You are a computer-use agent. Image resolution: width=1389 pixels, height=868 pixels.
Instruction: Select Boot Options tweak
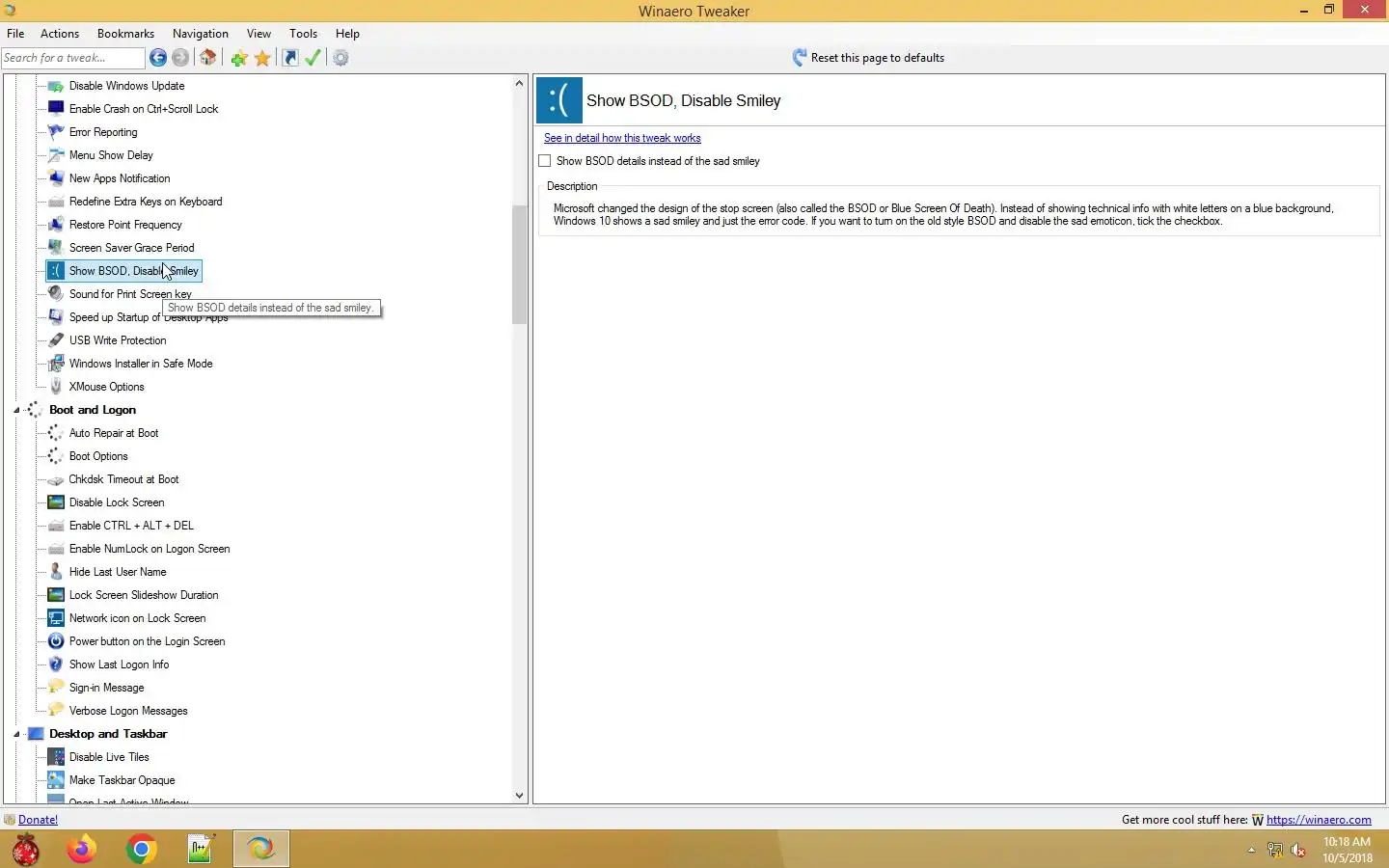98,456
